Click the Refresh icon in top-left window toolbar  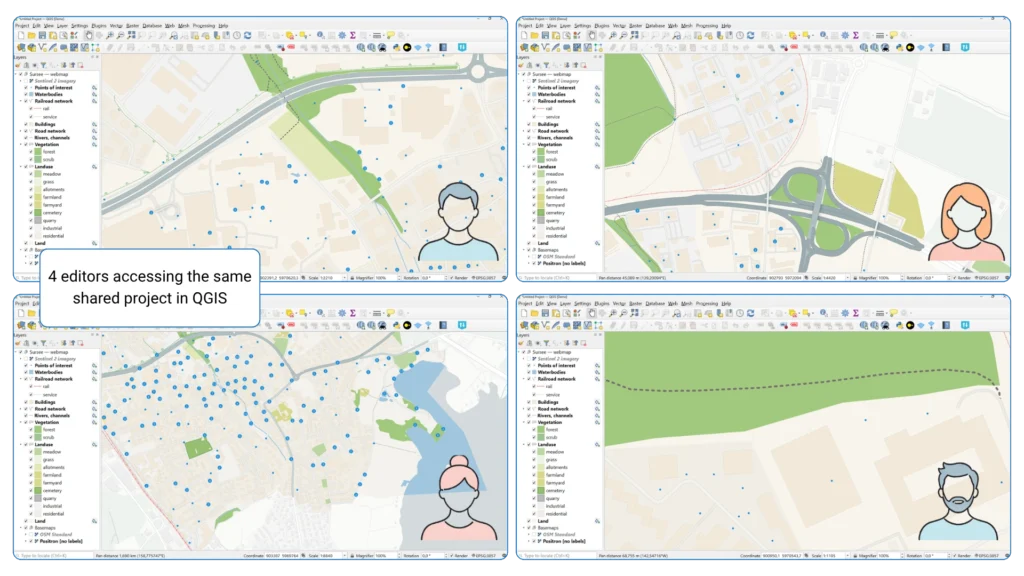(x=247, y=35)
